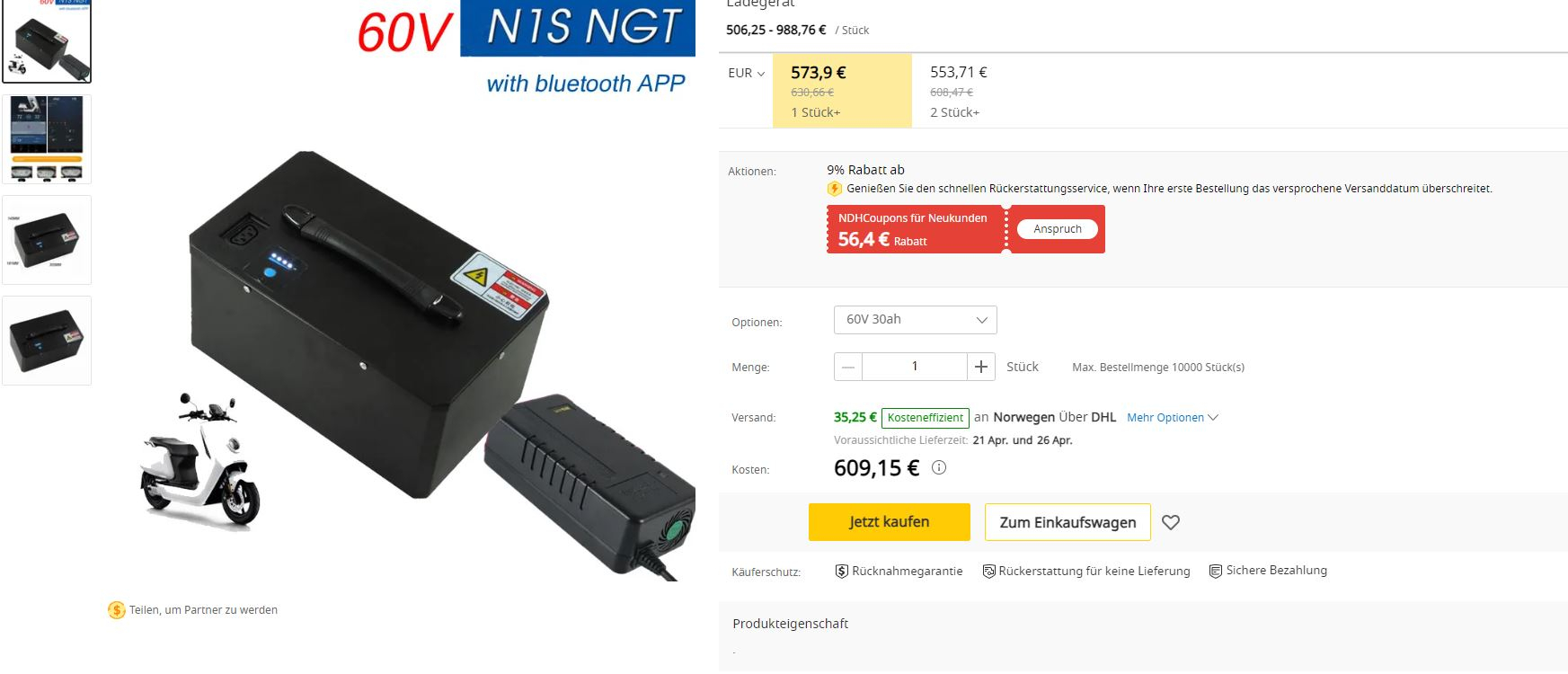The width and height of the screenshot is (1568, 674).
Task: Open the EUR currency dropdown
Action: click(x=747, y=74)
